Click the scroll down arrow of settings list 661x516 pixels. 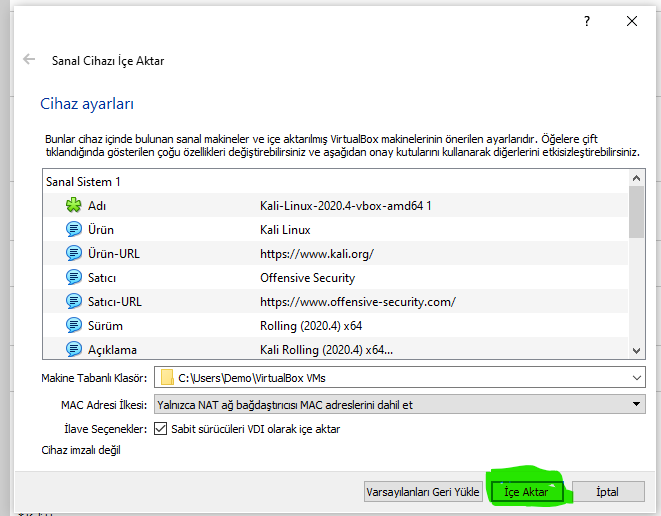[636, 350]
